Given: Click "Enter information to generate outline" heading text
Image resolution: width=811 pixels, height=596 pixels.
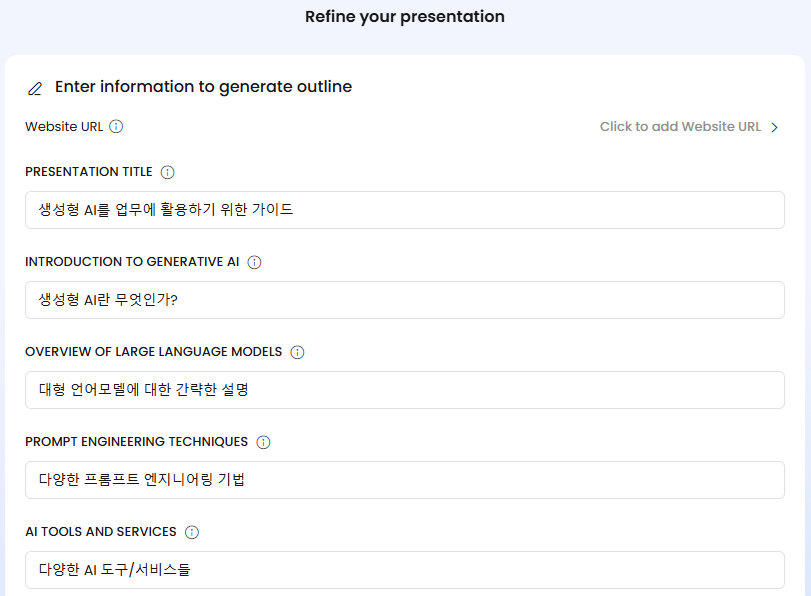Looking at the screenshot, I should coord(203,87).
